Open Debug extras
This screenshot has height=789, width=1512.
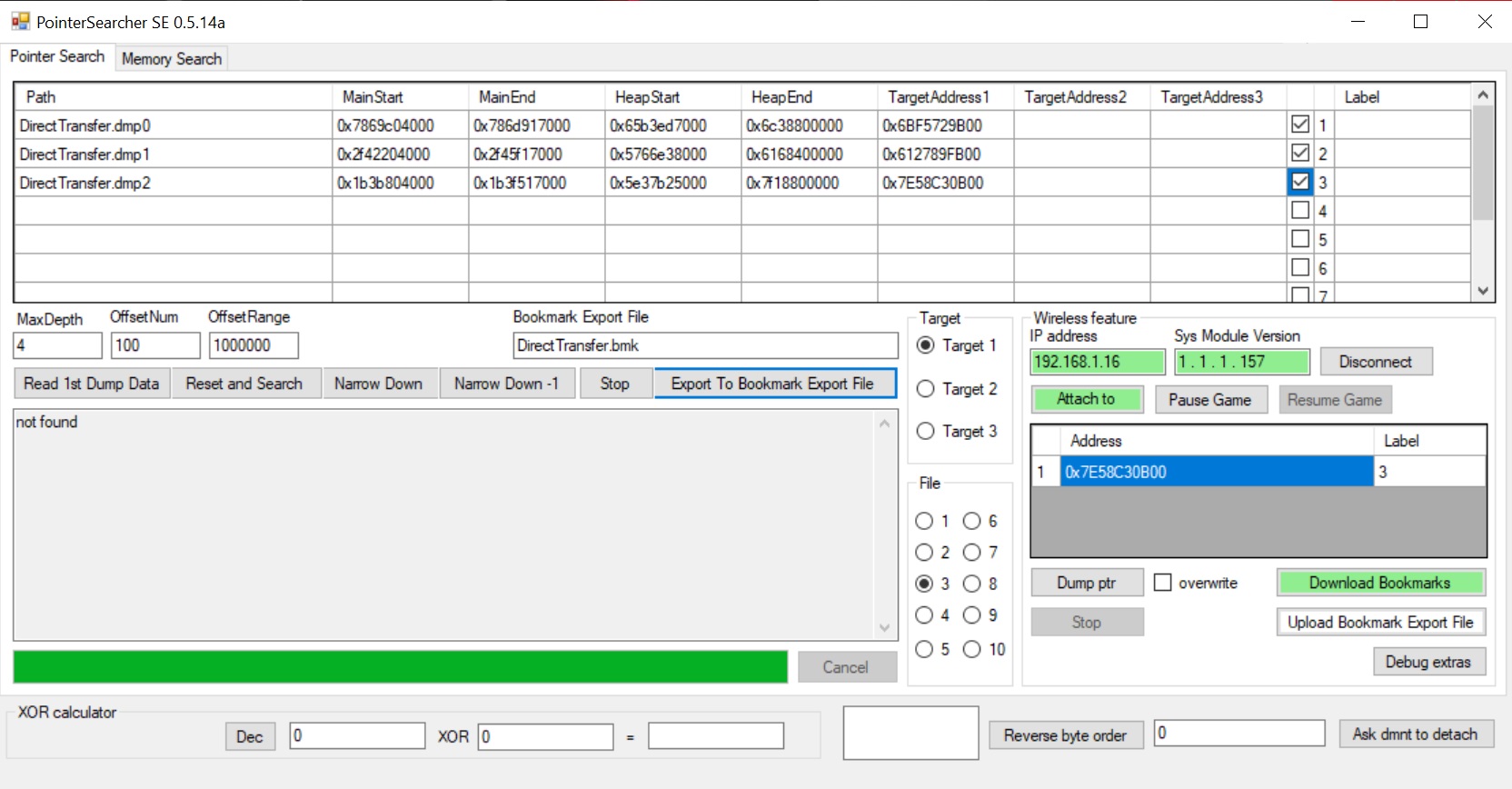(x=1428, y=662)
